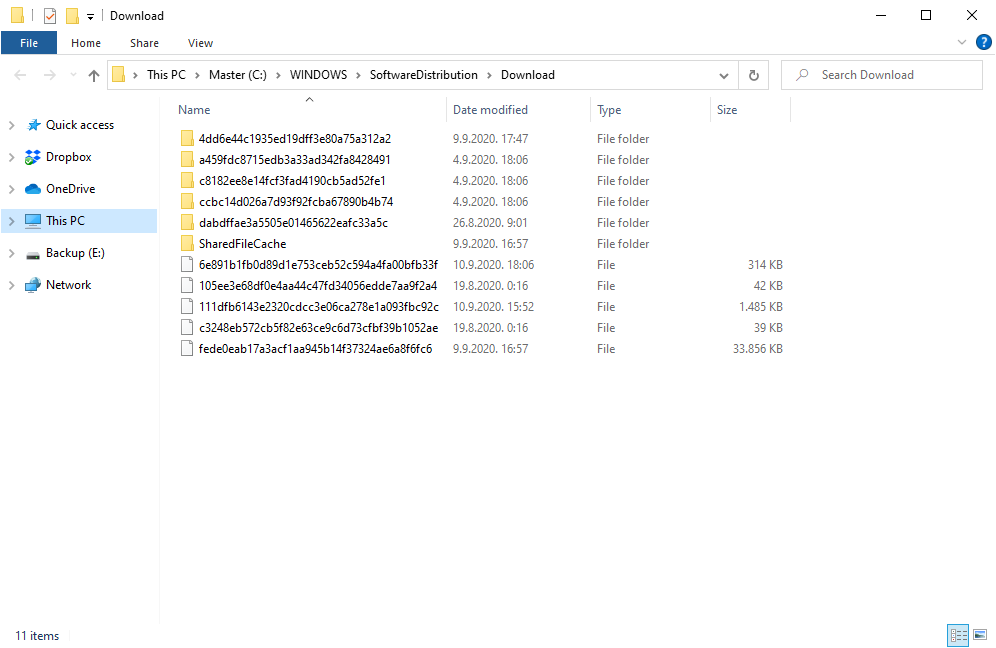Select file 6e891b1fb0d89d1e753ceb52c594a4fa00bfb33f
The image size is (996, 648).
tap(318, 264)
